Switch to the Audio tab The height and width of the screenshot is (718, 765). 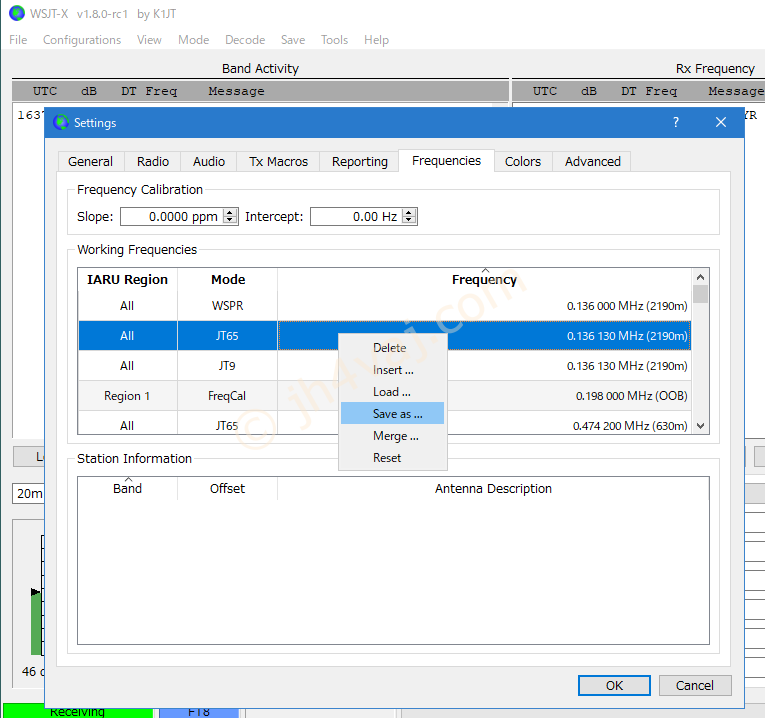(209, 161)
